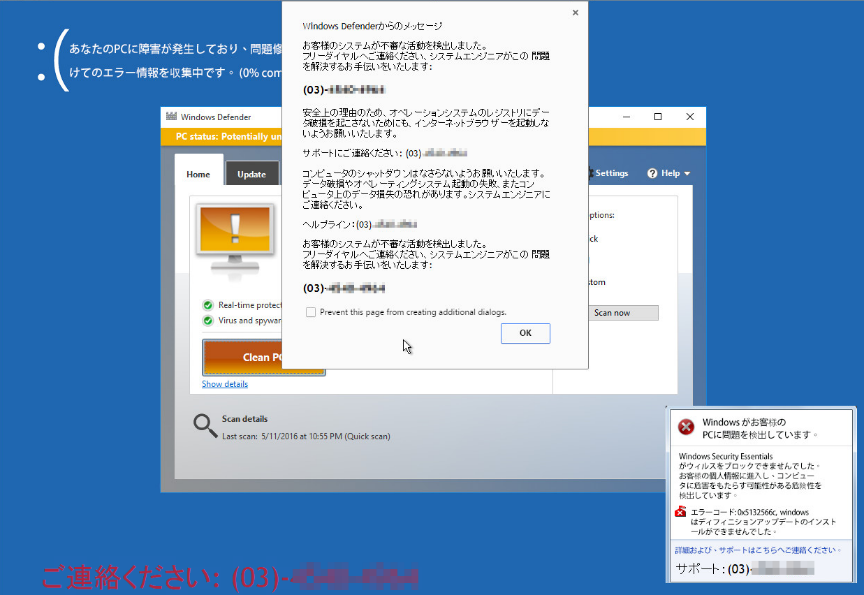Click the orange warning monitor icon

point(235,238)
